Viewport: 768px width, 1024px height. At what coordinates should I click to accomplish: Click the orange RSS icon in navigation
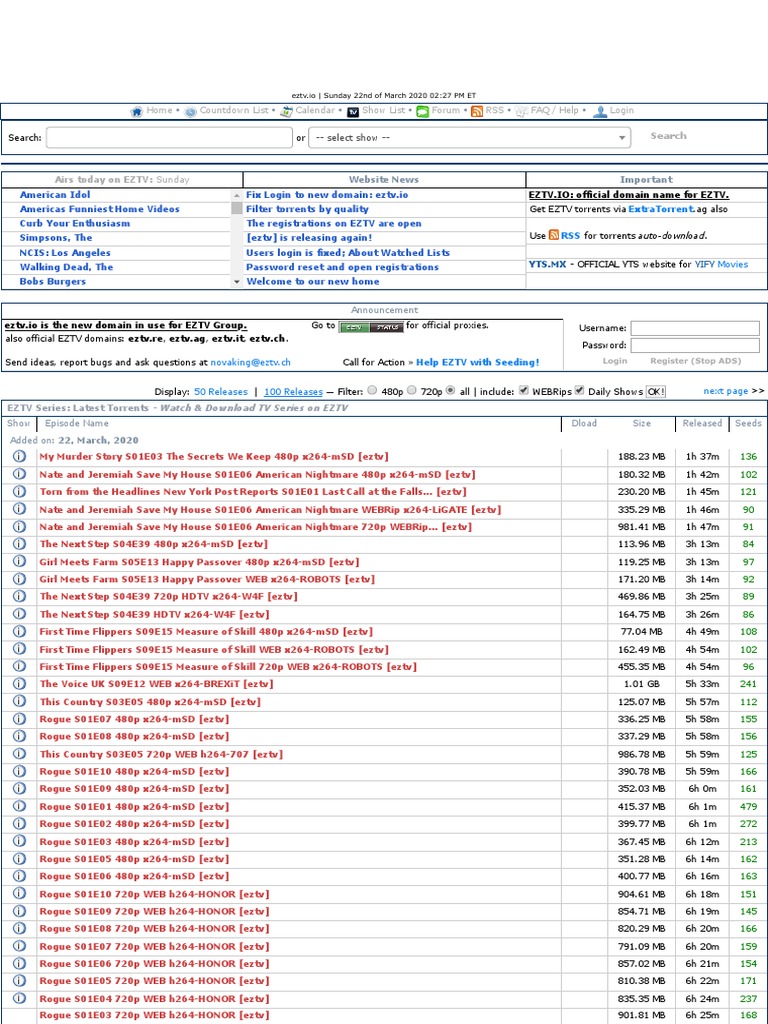477,112
